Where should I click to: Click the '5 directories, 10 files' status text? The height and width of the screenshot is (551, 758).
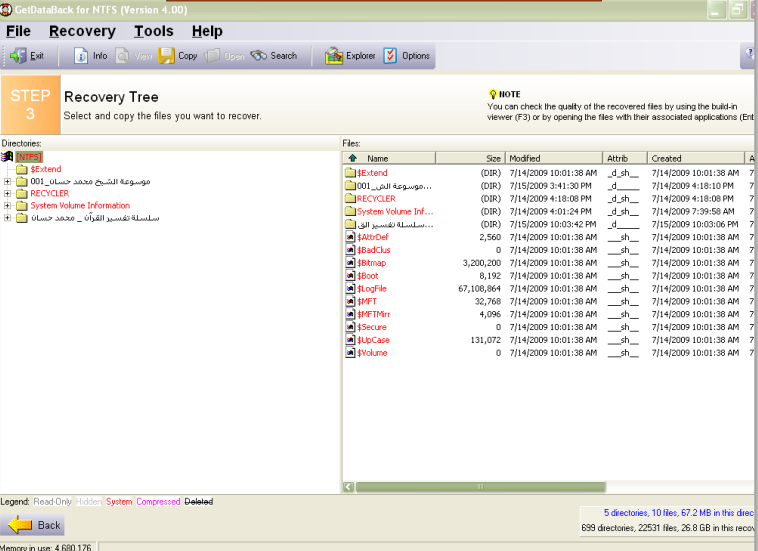pyautogui.click(x=678, y=513)
